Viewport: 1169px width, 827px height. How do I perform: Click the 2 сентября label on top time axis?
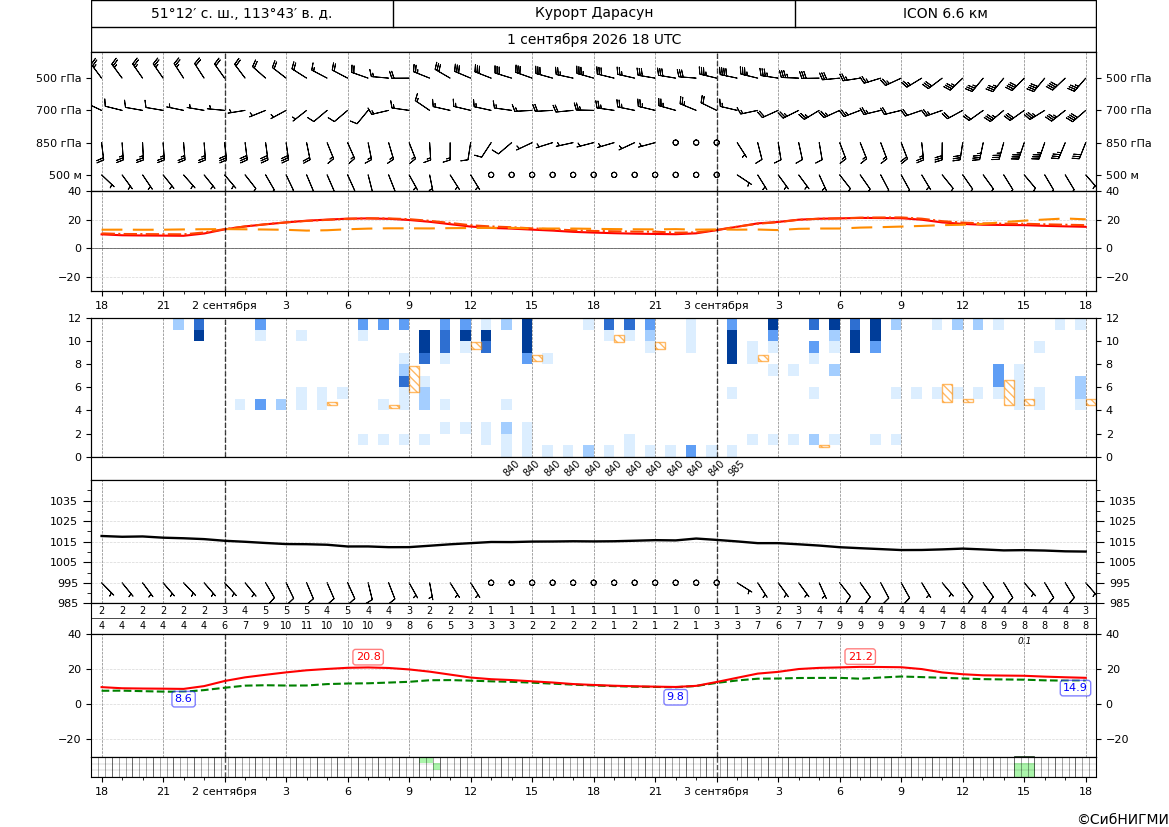coord(224,305)
